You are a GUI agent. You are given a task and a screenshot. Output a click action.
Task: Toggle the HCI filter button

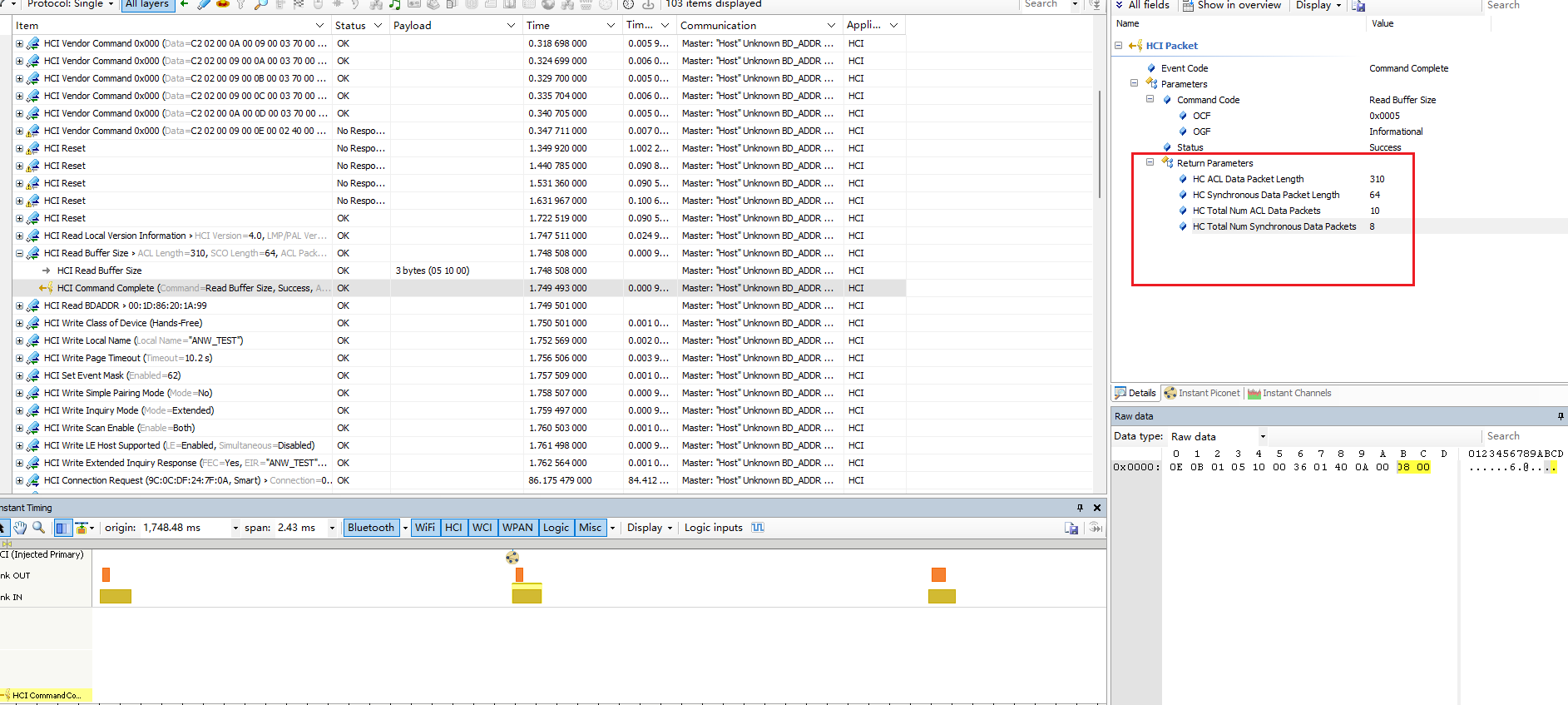453,528
